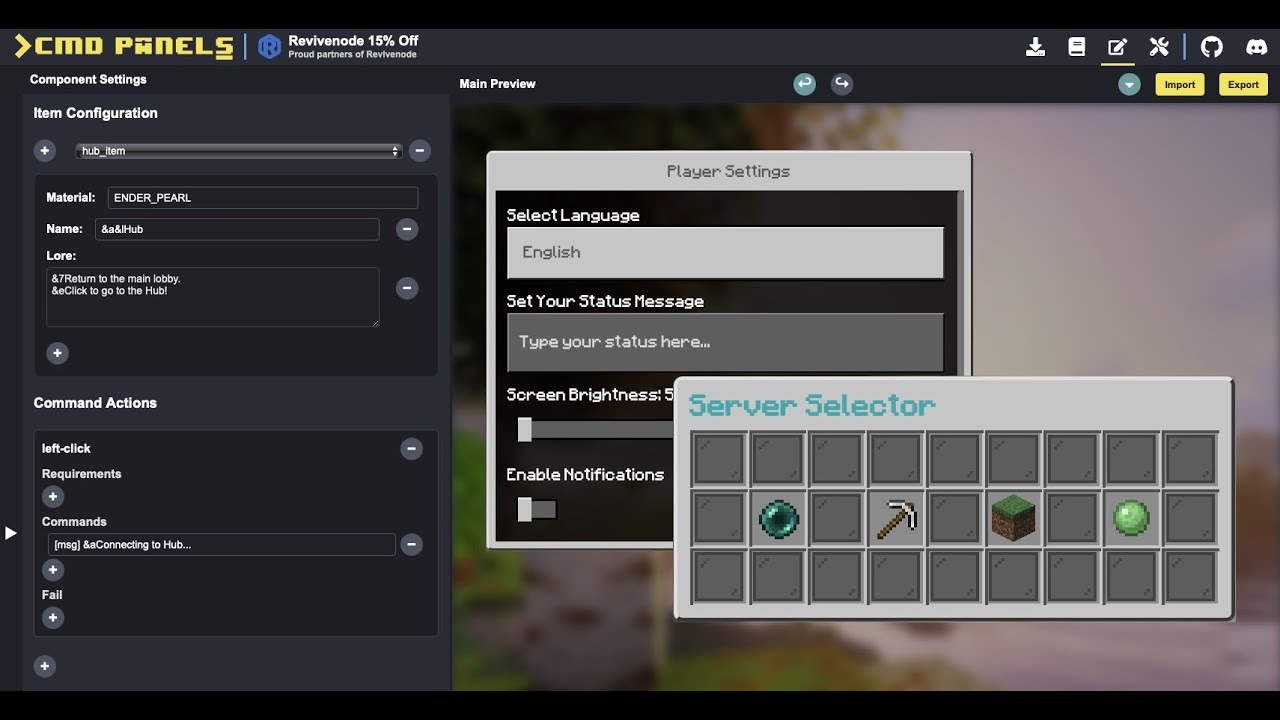The image size is (1280, 720).
Task: Add a new requirement under Requirements
Action: click(x=53, y=497)
